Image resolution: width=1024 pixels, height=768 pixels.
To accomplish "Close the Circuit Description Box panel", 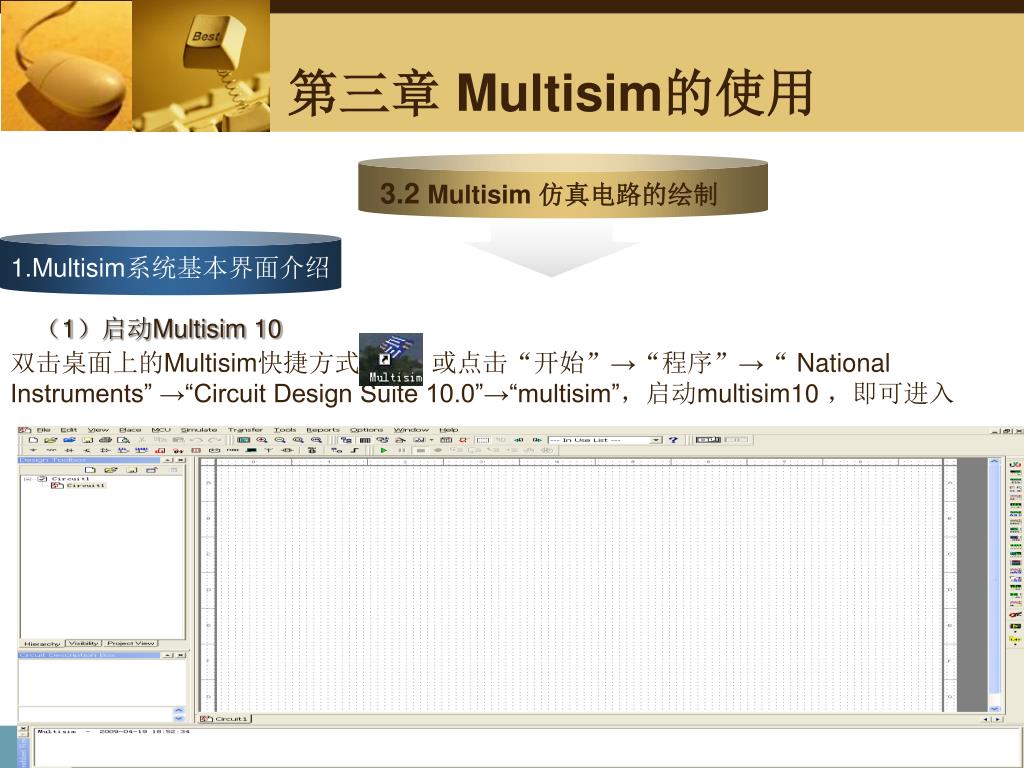I will 181,655.
